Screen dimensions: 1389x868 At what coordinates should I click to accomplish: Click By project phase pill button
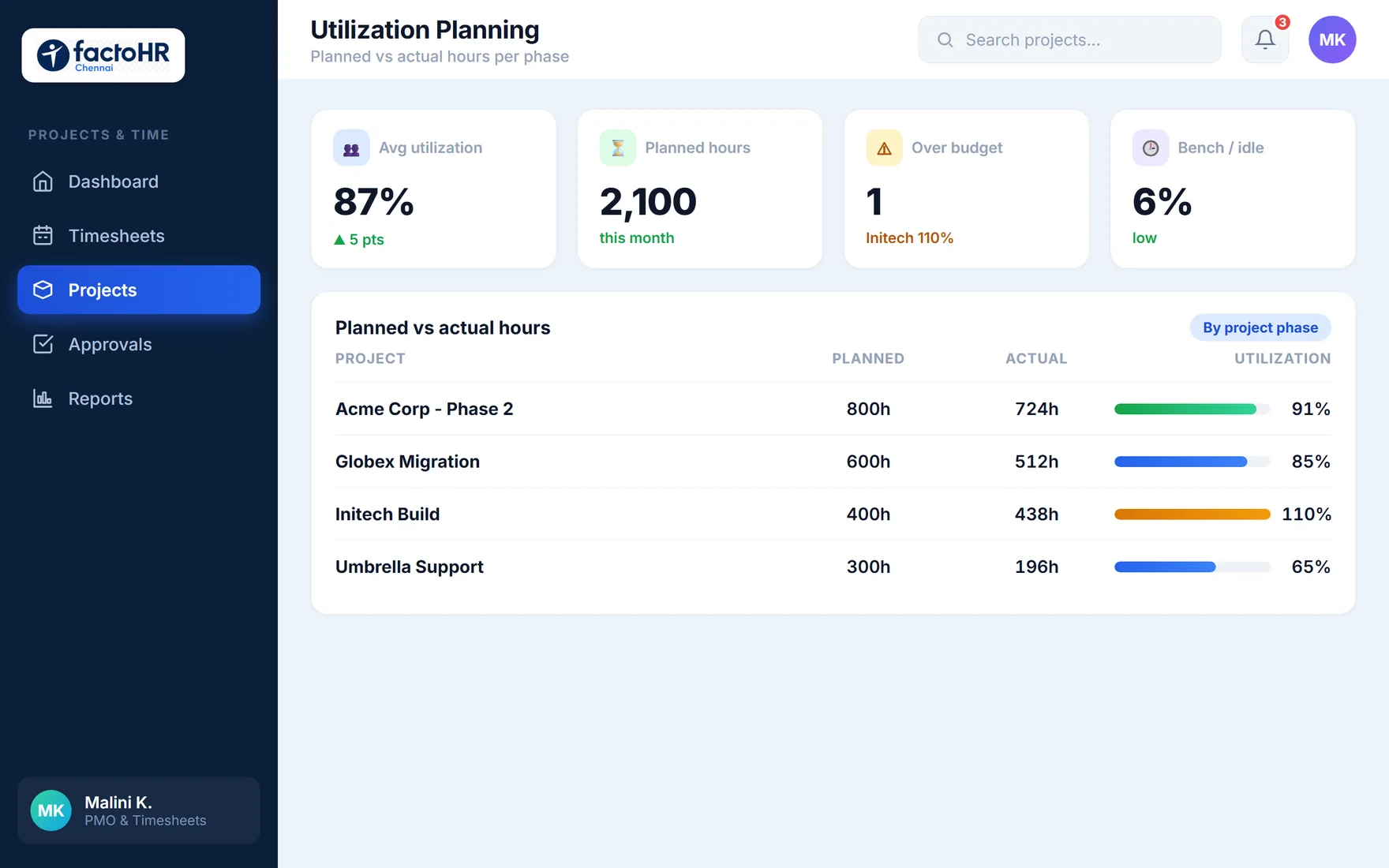tap(1260, 327)
